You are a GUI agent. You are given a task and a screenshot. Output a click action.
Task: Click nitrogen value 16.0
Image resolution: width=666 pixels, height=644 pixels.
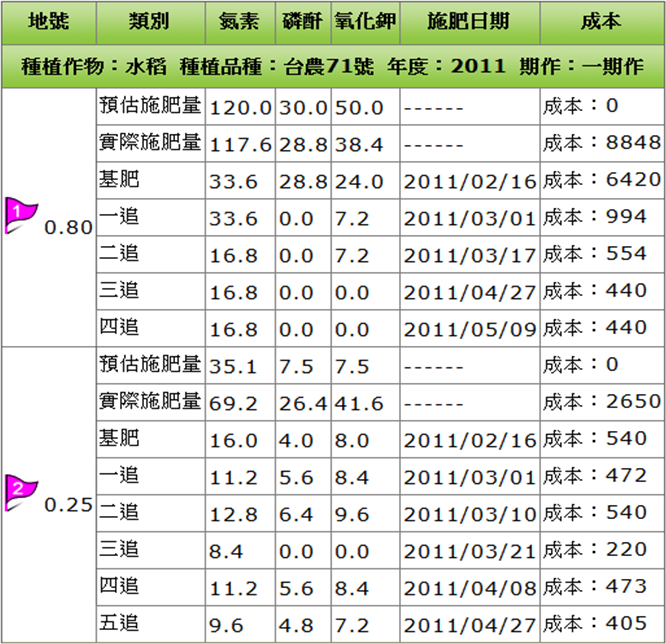(233, 441)
